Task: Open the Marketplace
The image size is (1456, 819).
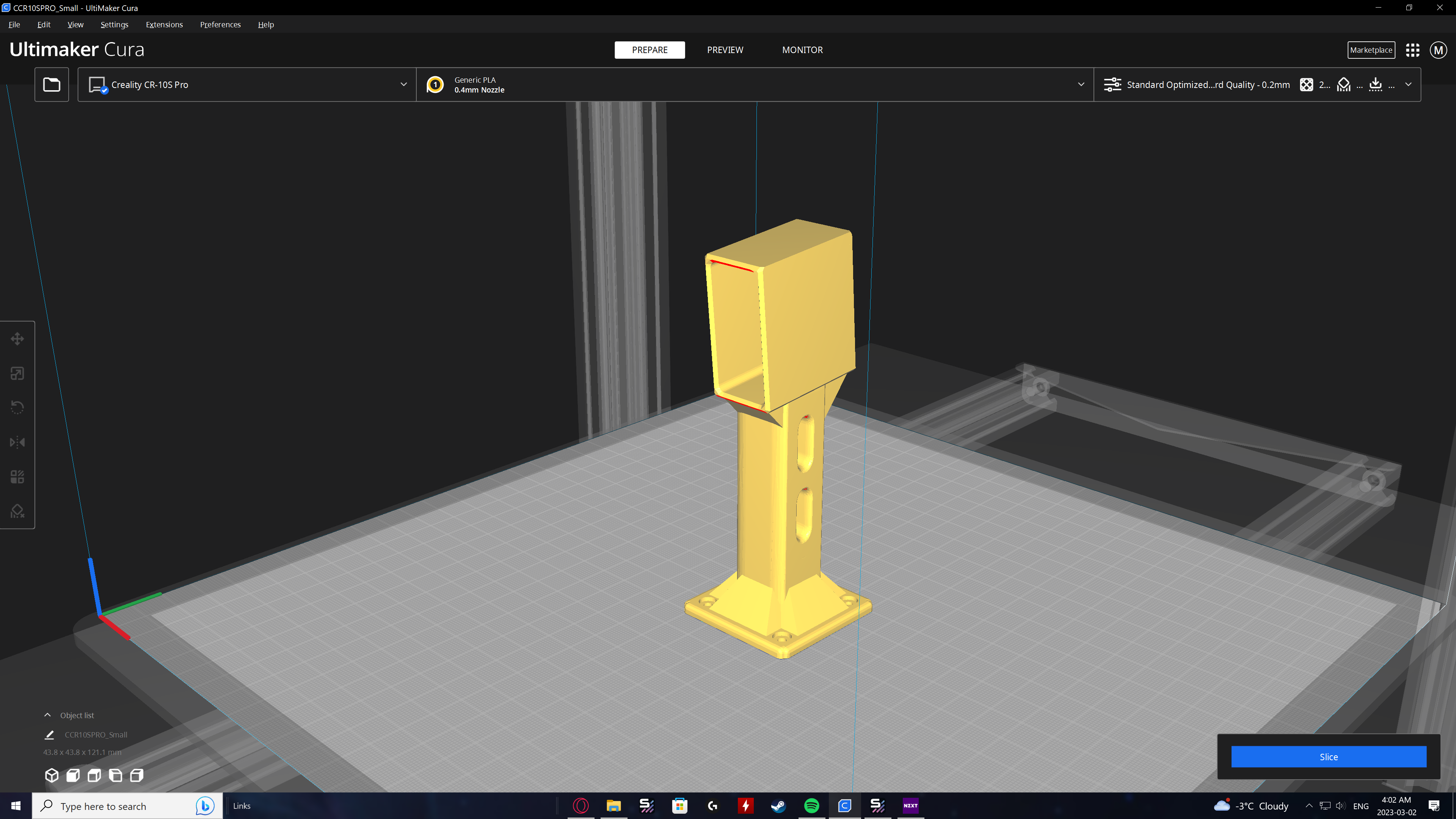Action: 1371,50
